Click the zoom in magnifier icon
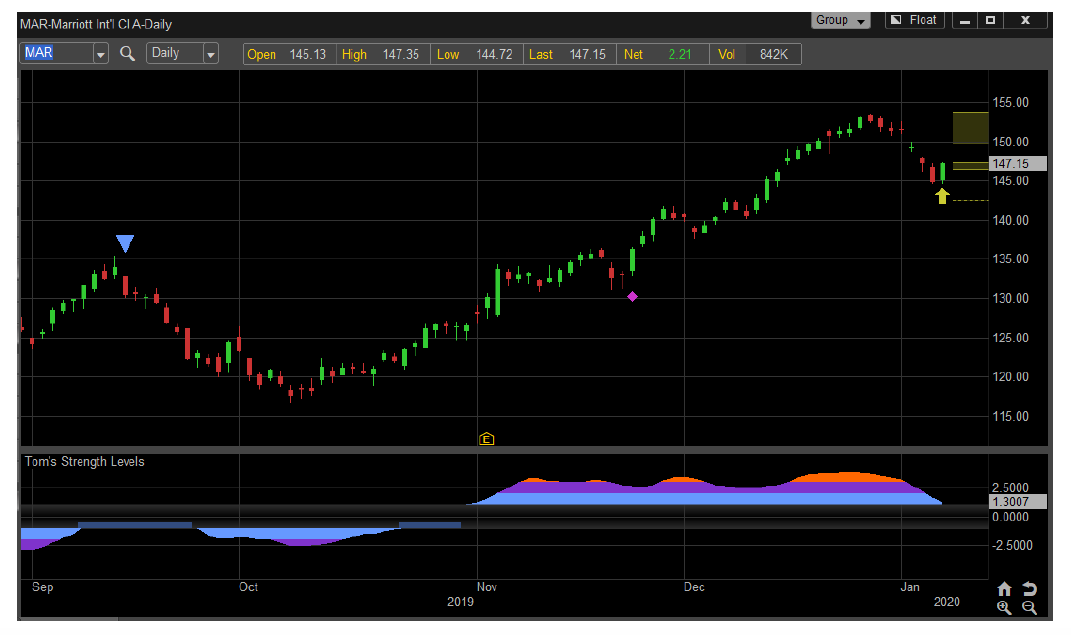The width and height of the screenshot is (1071, 635). pyautogui.click(x=1004, y=607)
